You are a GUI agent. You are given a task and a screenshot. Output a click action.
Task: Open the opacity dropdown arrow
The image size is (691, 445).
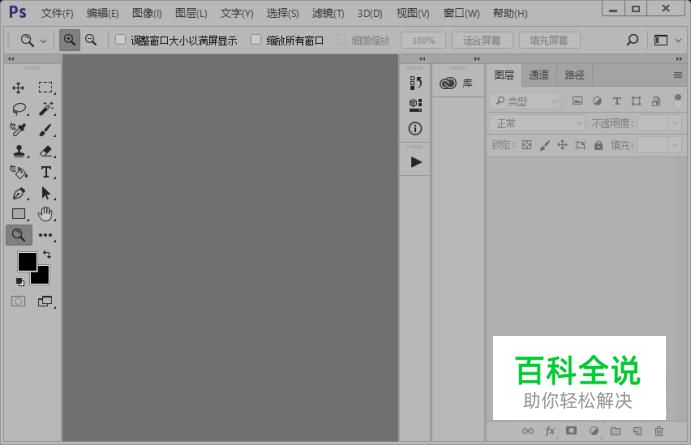coord(675,123)
